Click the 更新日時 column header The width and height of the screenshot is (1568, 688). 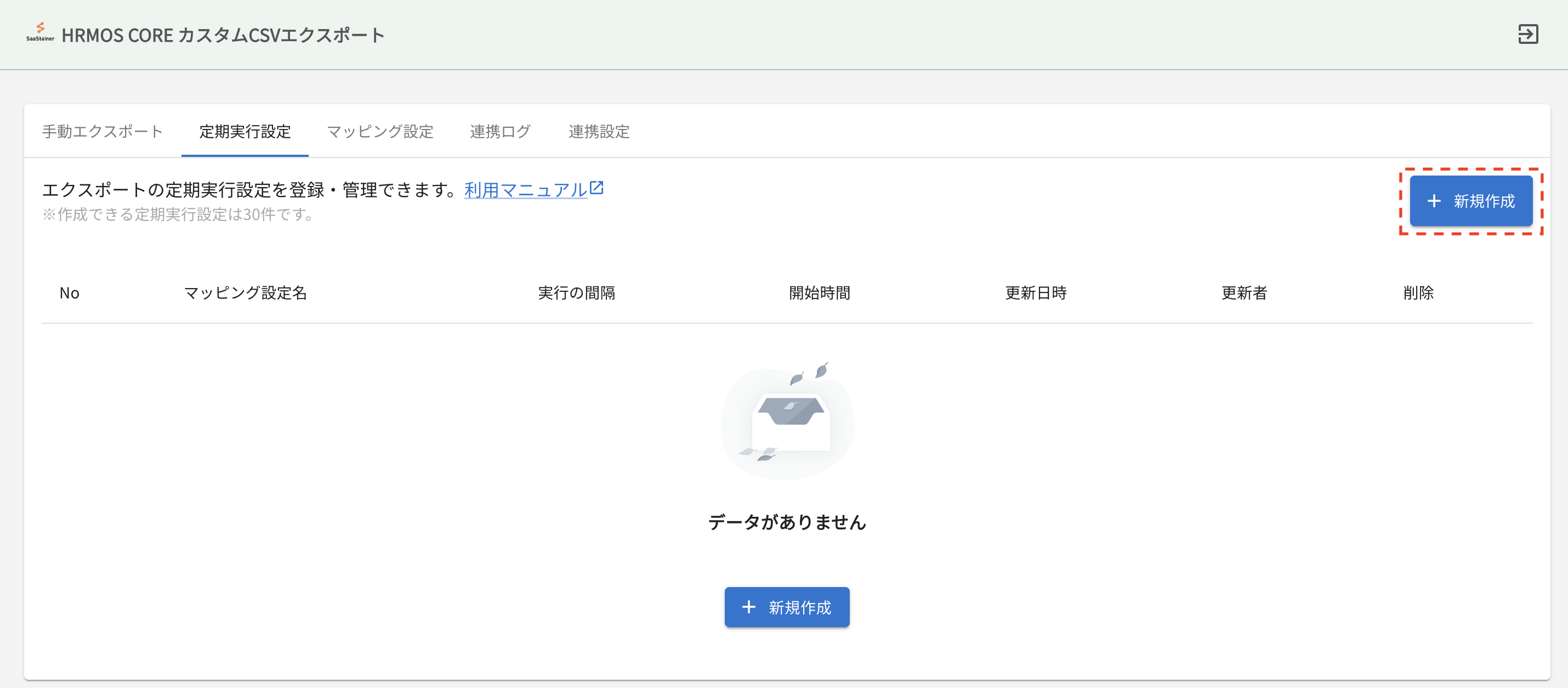tap(1037, 293)
